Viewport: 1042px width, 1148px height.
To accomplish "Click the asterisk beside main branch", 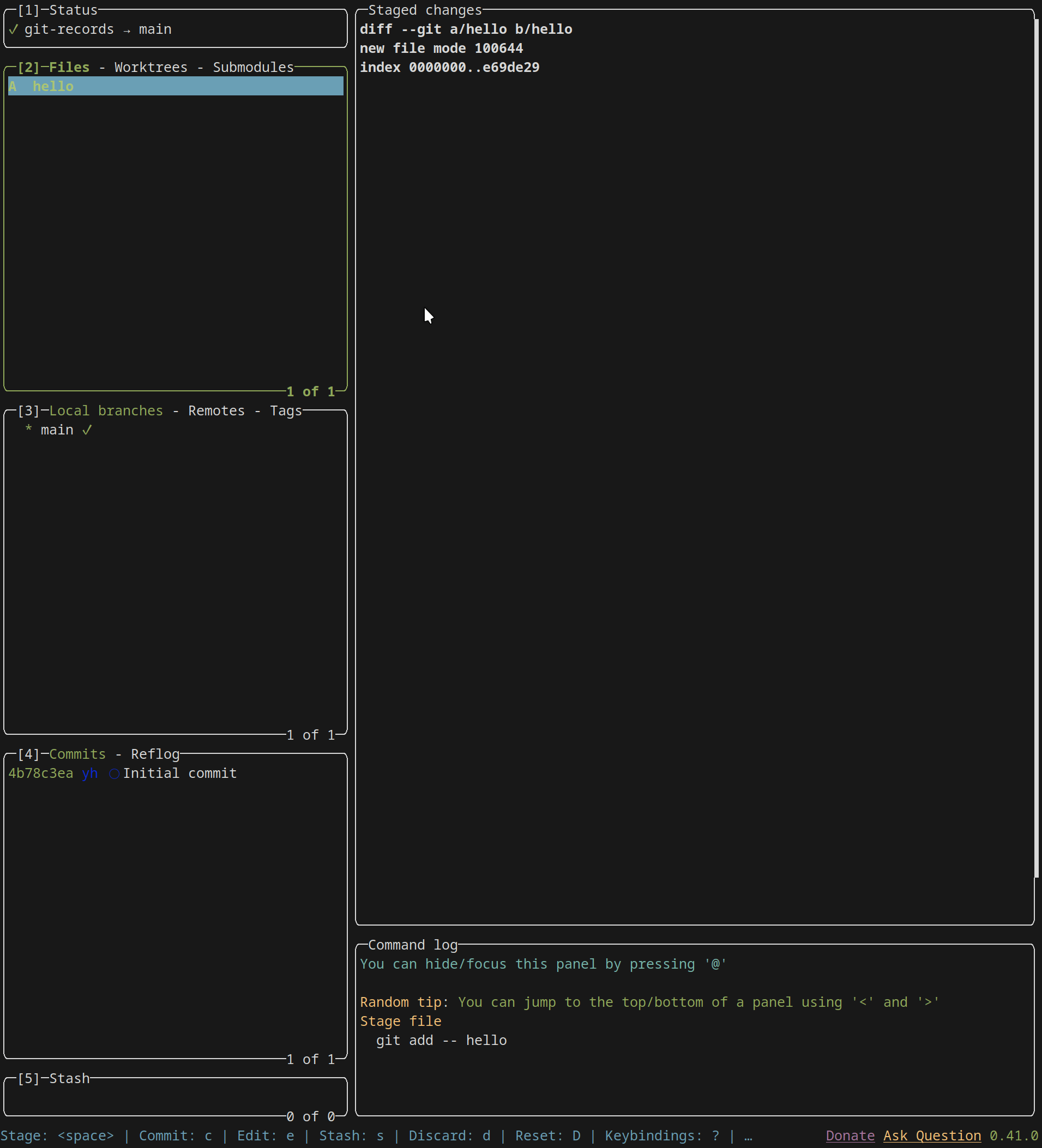I will 28,430.
